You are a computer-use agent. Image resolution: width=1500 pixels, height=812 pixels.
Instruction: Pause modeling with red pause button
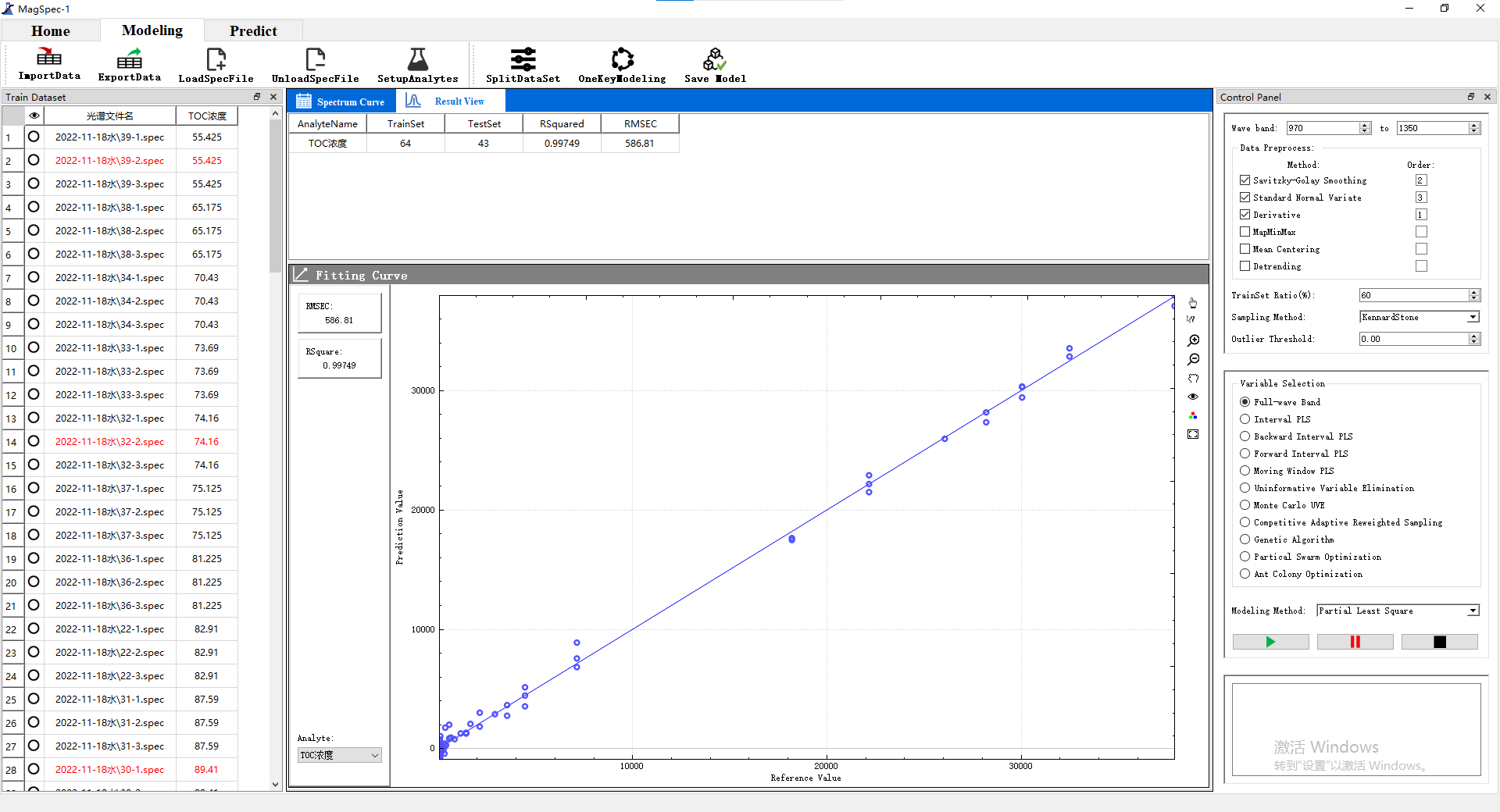pos(1355,642)
